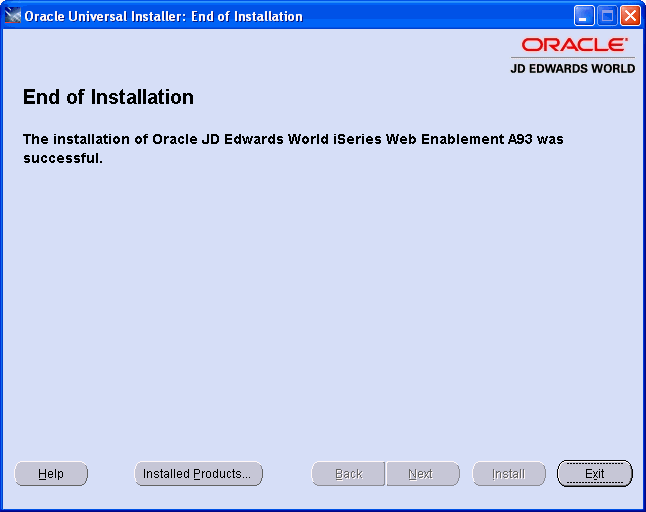Click the installation successful message text
Viewport: 646px width, 512px height.
pyautogui.click(x=293, y=148)
